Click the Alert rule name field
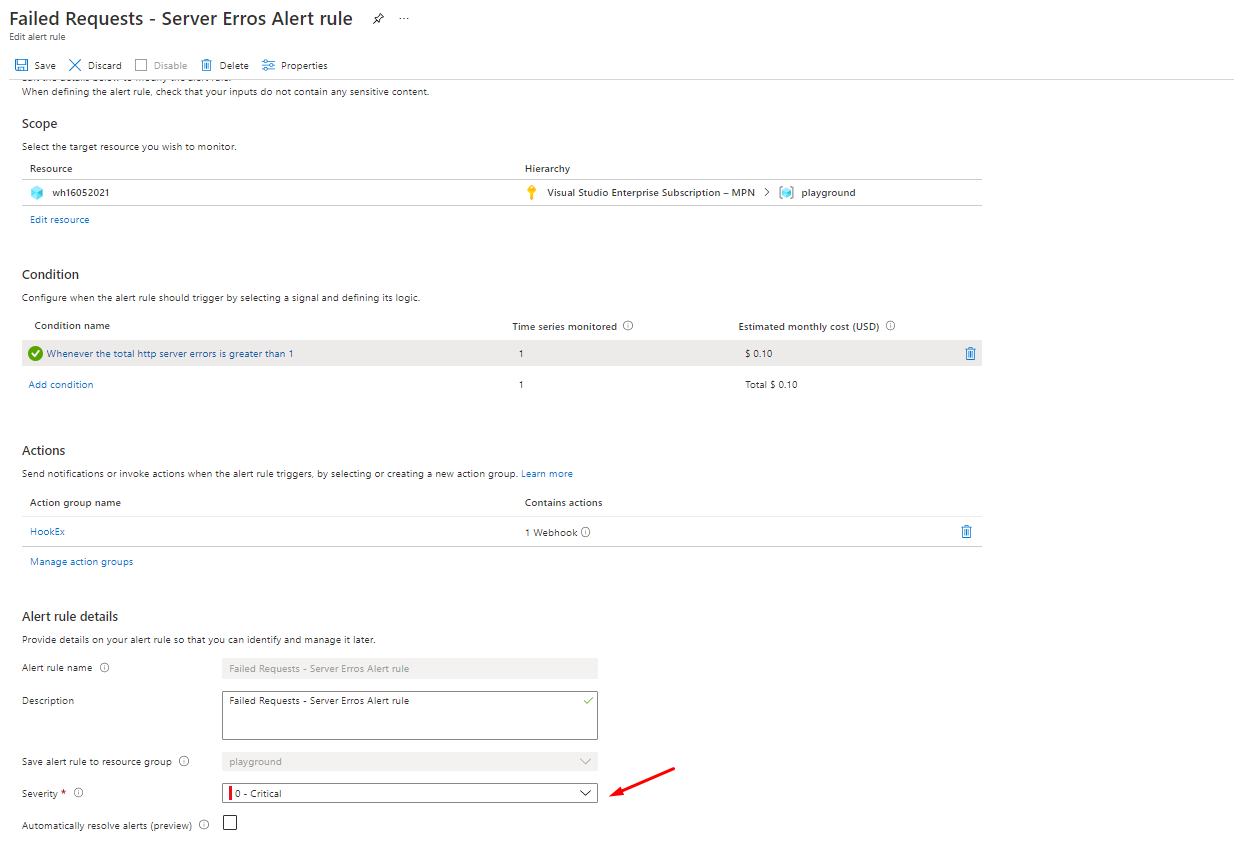Image resolution: width=1234 pixels, height=862 pixels. coord(410,668)
